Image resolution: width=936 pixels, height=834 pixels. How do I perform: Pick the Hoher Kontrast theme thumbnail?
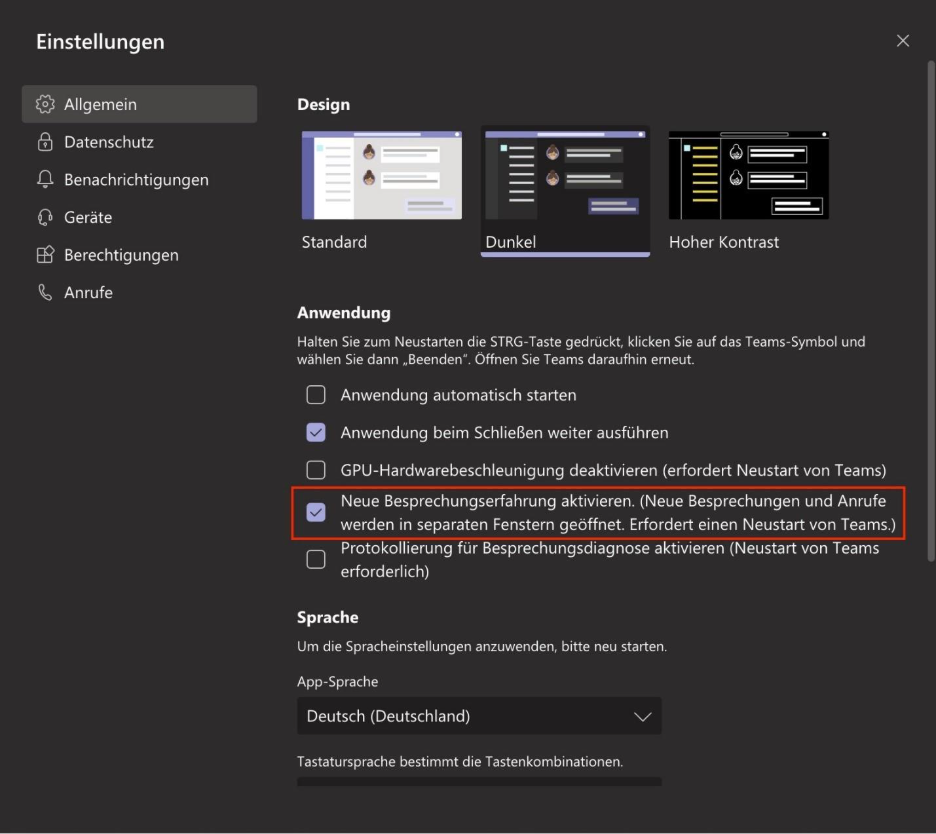(x=749, y=175)
